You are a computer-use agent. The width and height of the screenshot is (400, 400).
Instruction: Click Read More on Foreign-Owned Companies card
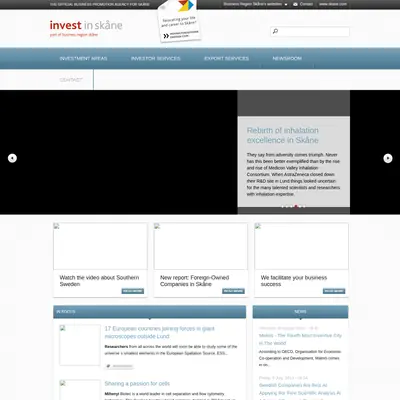(x=233, y=291)
